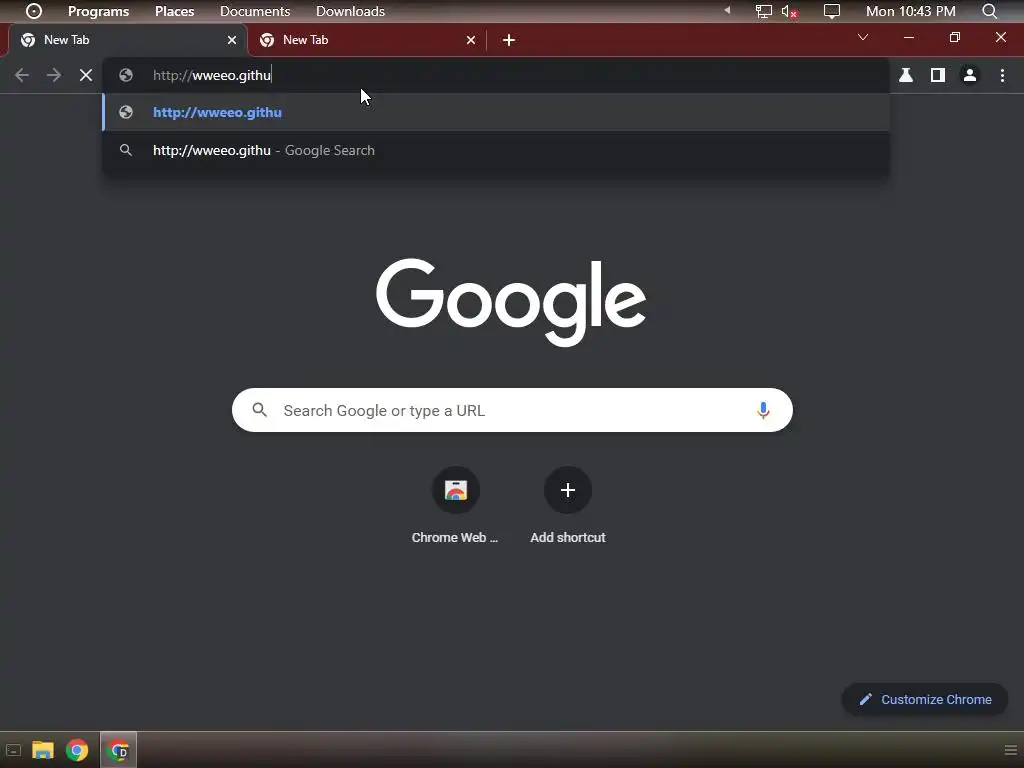The image size is (1024, 768).
Task: Open Customize Chrome
Action: [x=925, y=699]
